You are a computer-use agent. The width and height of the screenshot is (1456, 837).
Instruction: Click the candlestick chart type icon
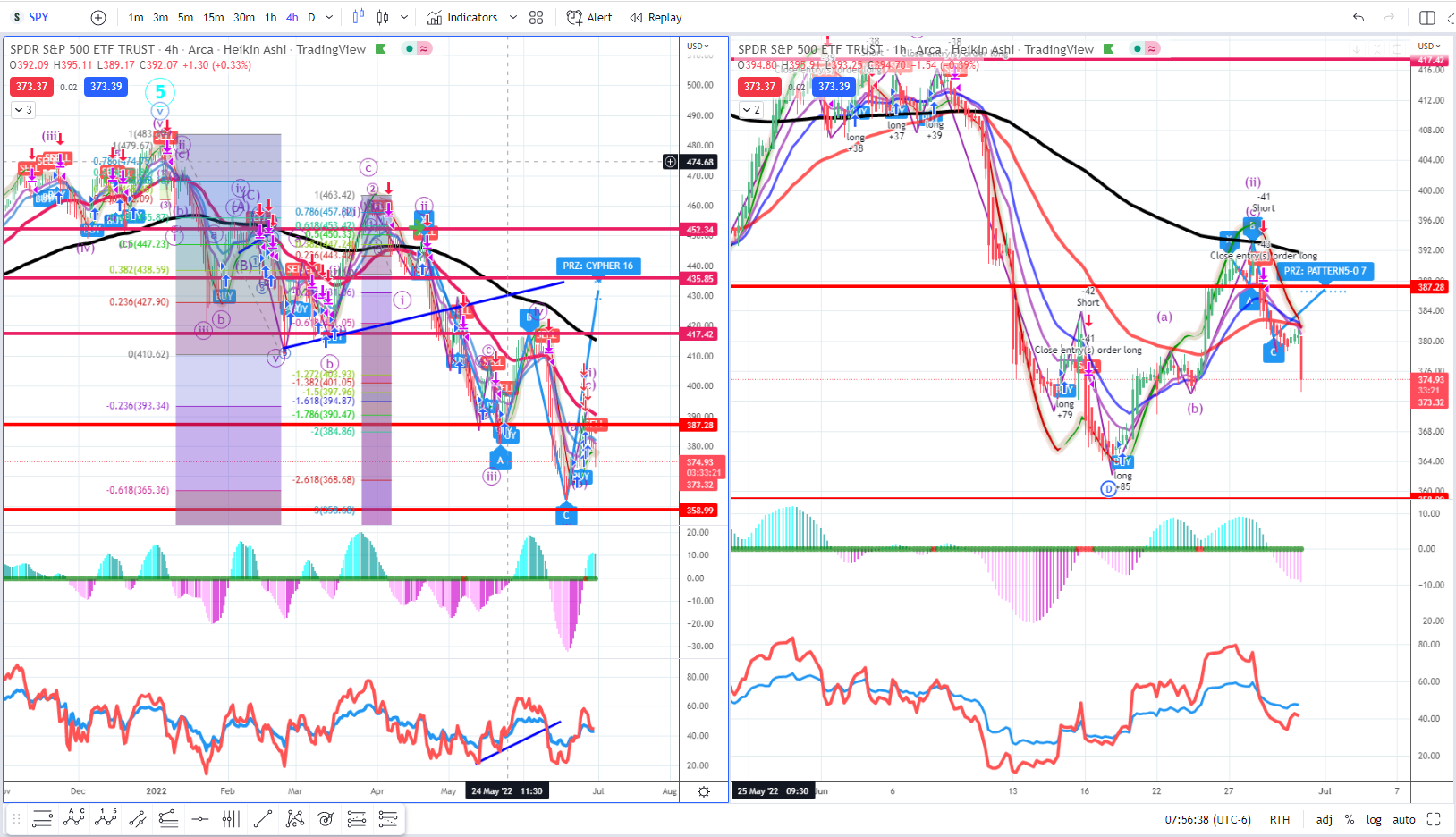coord(384,17)
